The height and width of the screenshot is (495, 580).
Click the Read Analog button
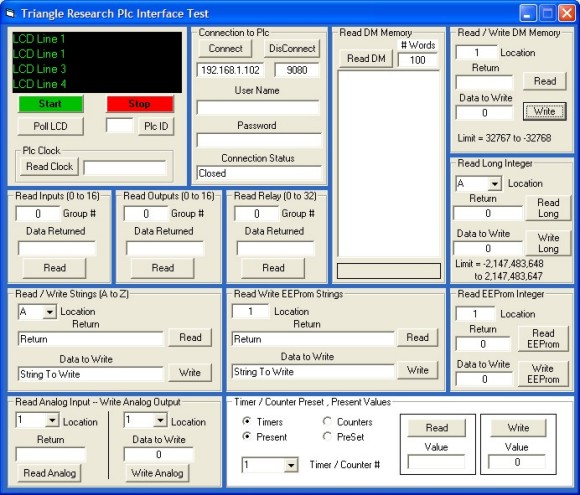(50, 473)
